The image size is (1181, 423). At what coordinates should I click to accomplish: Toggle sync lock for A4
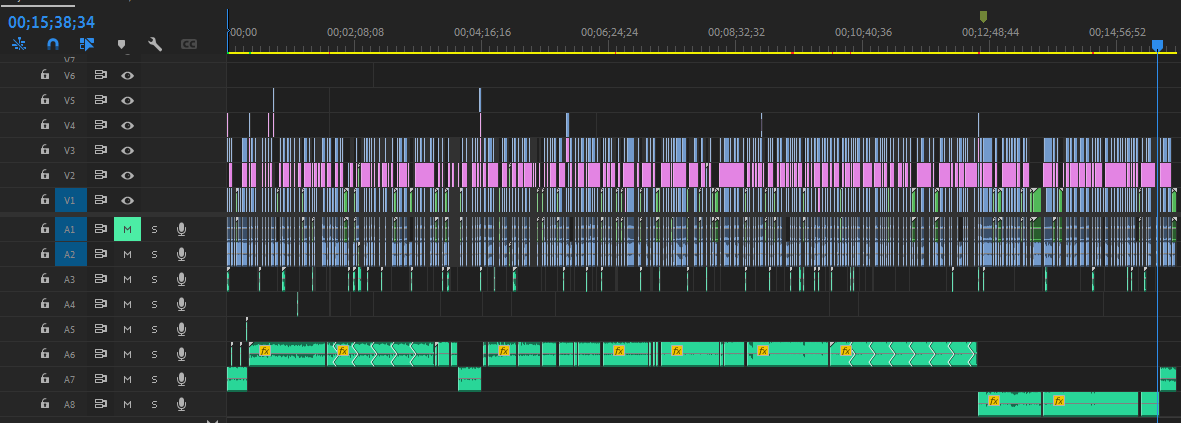100,304
